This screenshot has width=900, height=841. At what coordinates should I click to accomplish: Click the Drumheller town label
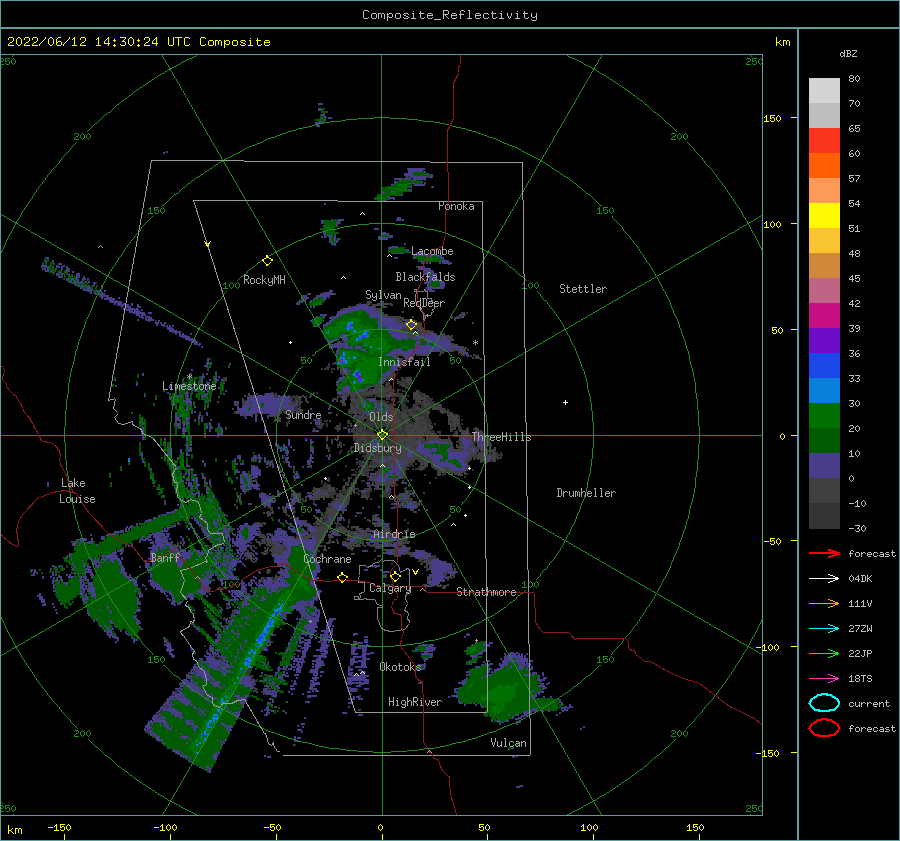point(586,493)
